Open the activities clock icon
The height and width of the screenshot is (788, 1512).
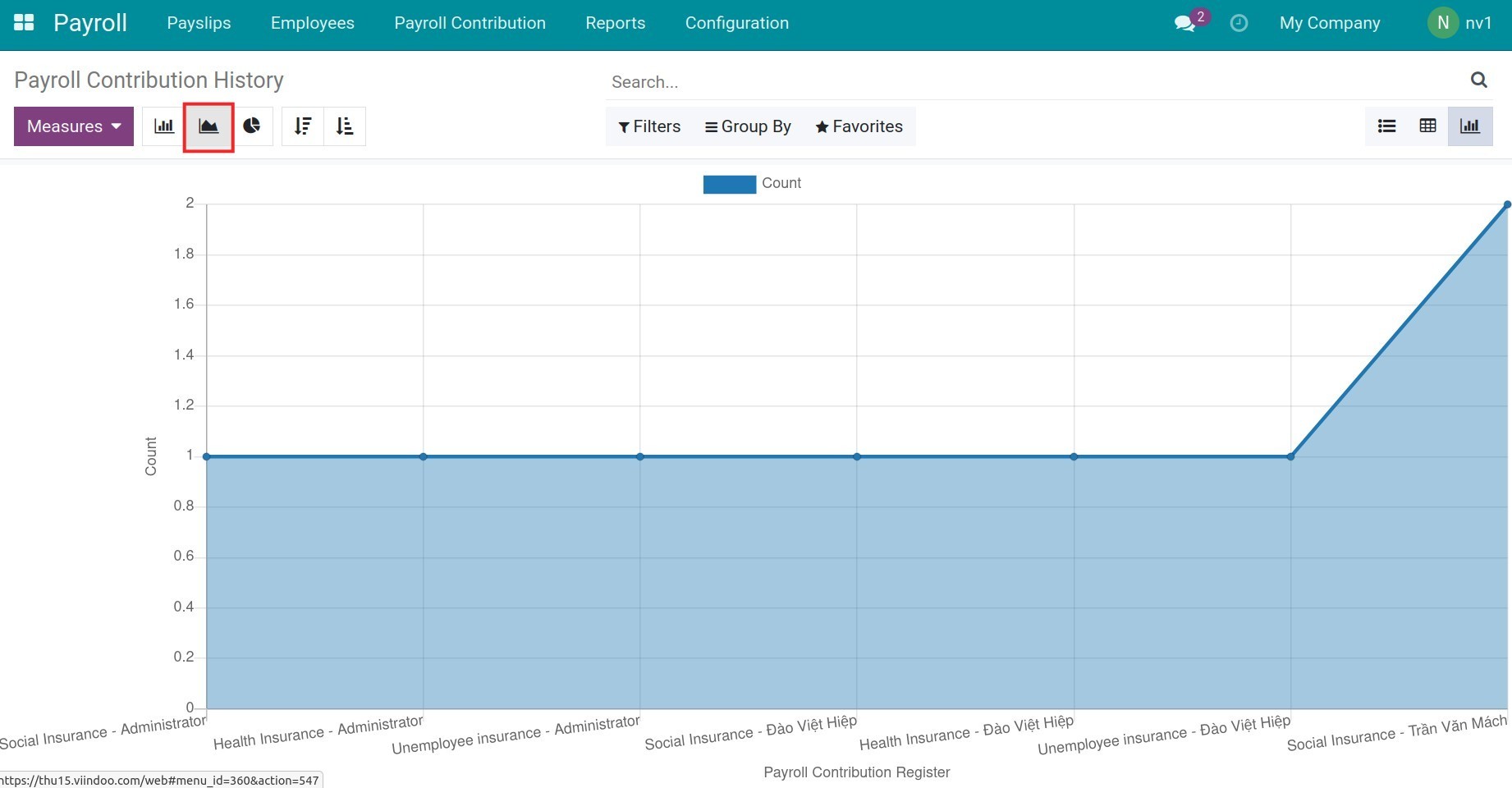[1239, 22]
